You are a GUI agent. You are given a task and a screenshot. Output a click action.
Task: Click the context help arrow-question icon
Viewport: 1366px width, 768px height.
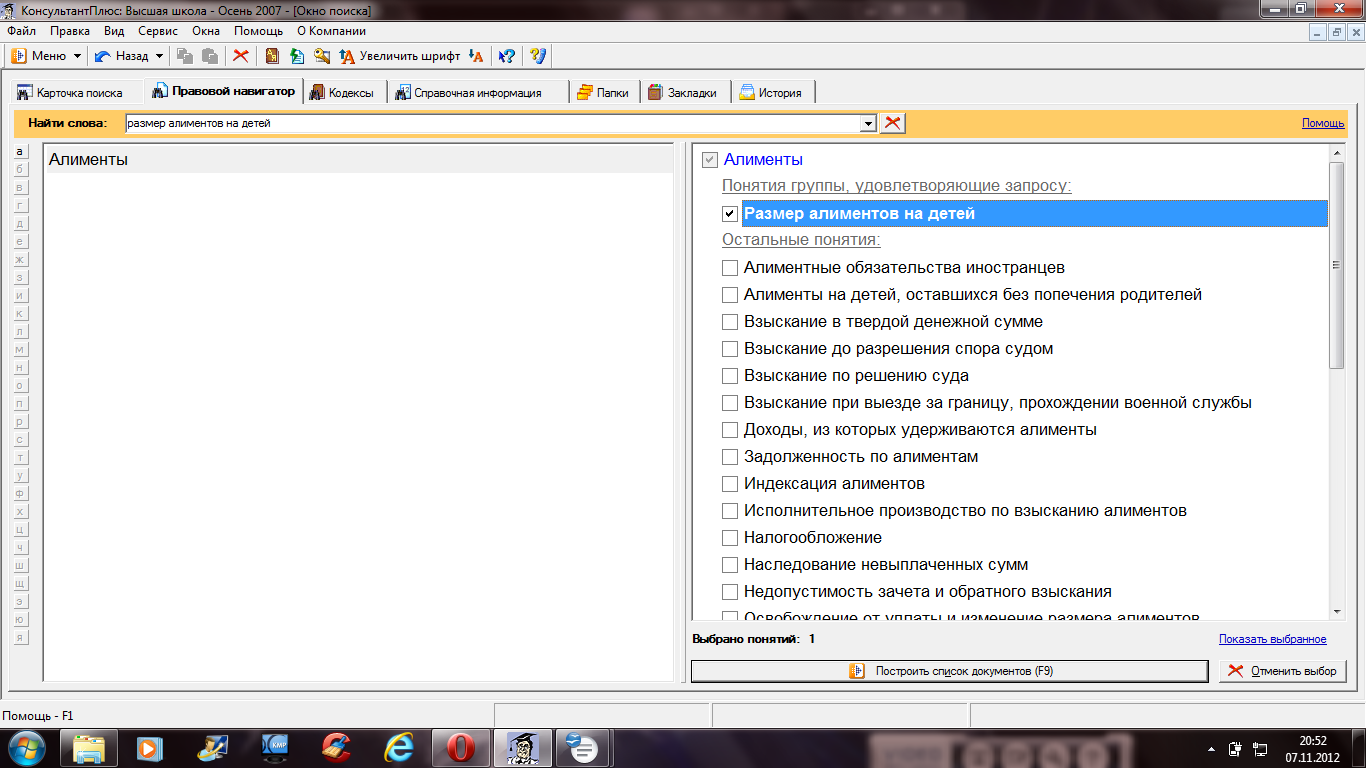coord(507,56)
